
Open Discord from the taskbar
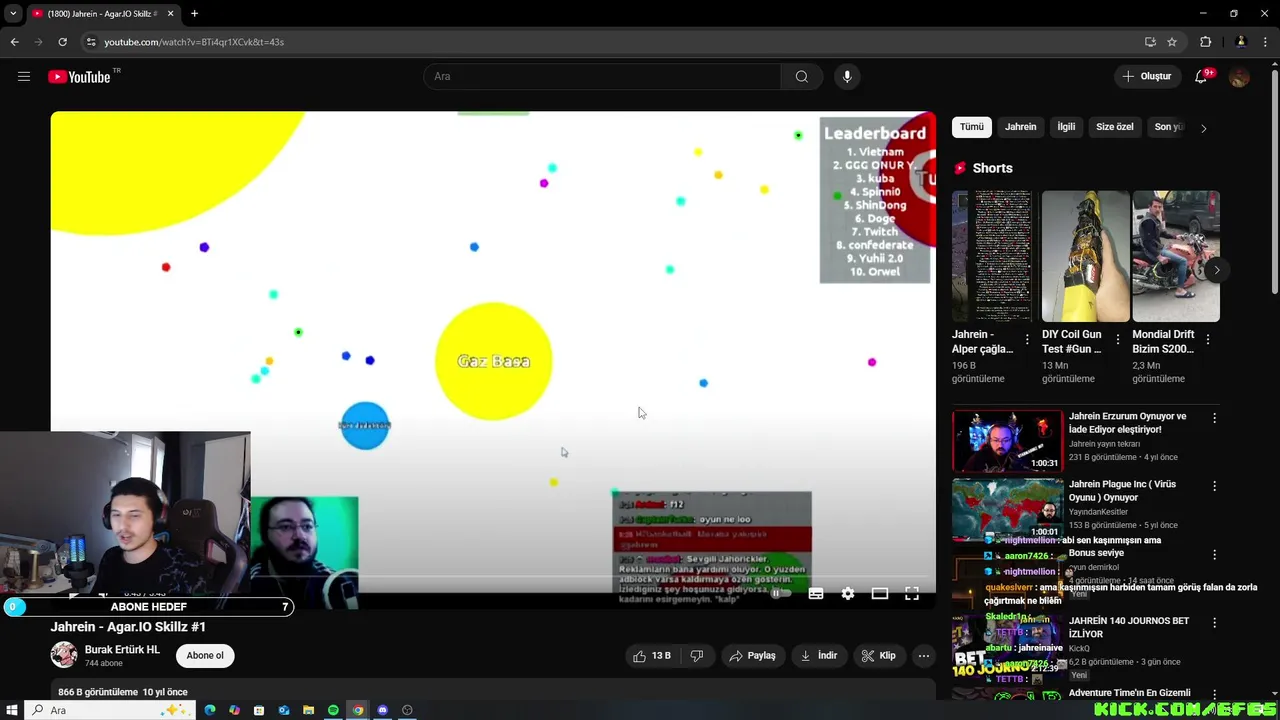(x=382, y=710)
